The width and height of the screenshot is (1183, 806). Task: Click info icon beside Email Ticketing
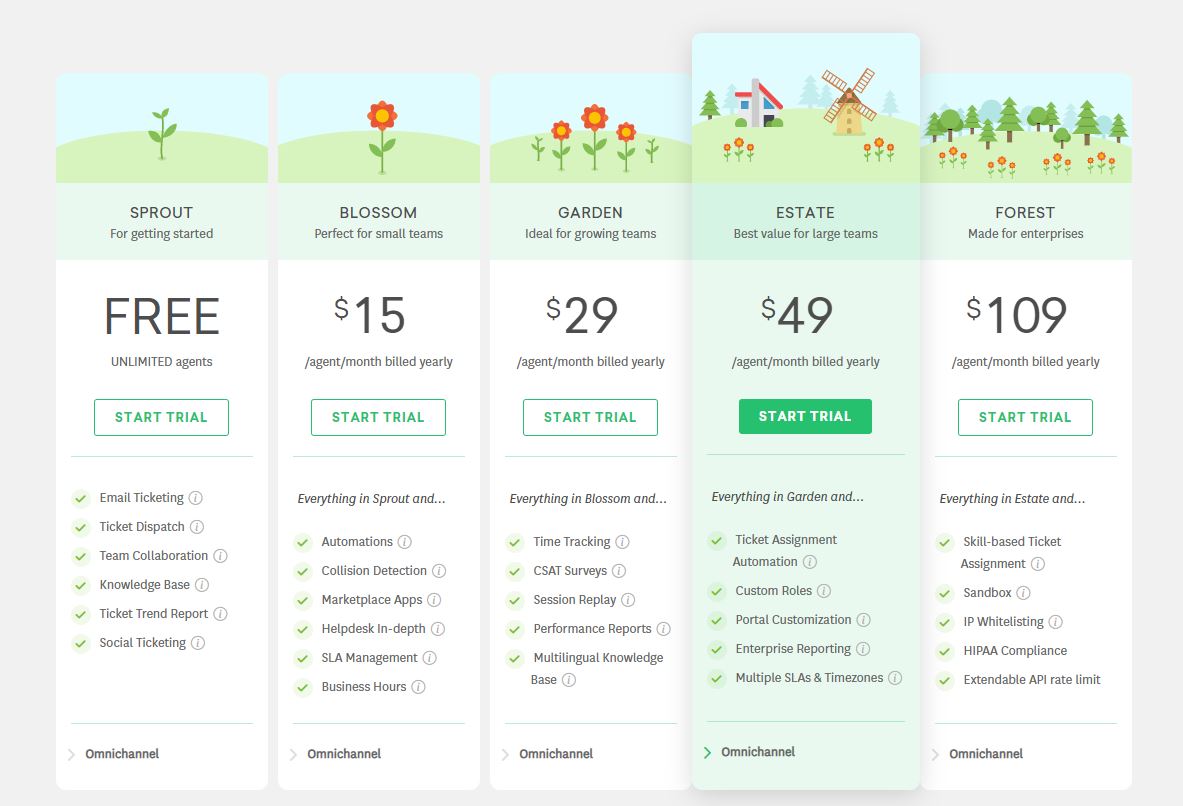pyautogui.click(x=196, y=498)
